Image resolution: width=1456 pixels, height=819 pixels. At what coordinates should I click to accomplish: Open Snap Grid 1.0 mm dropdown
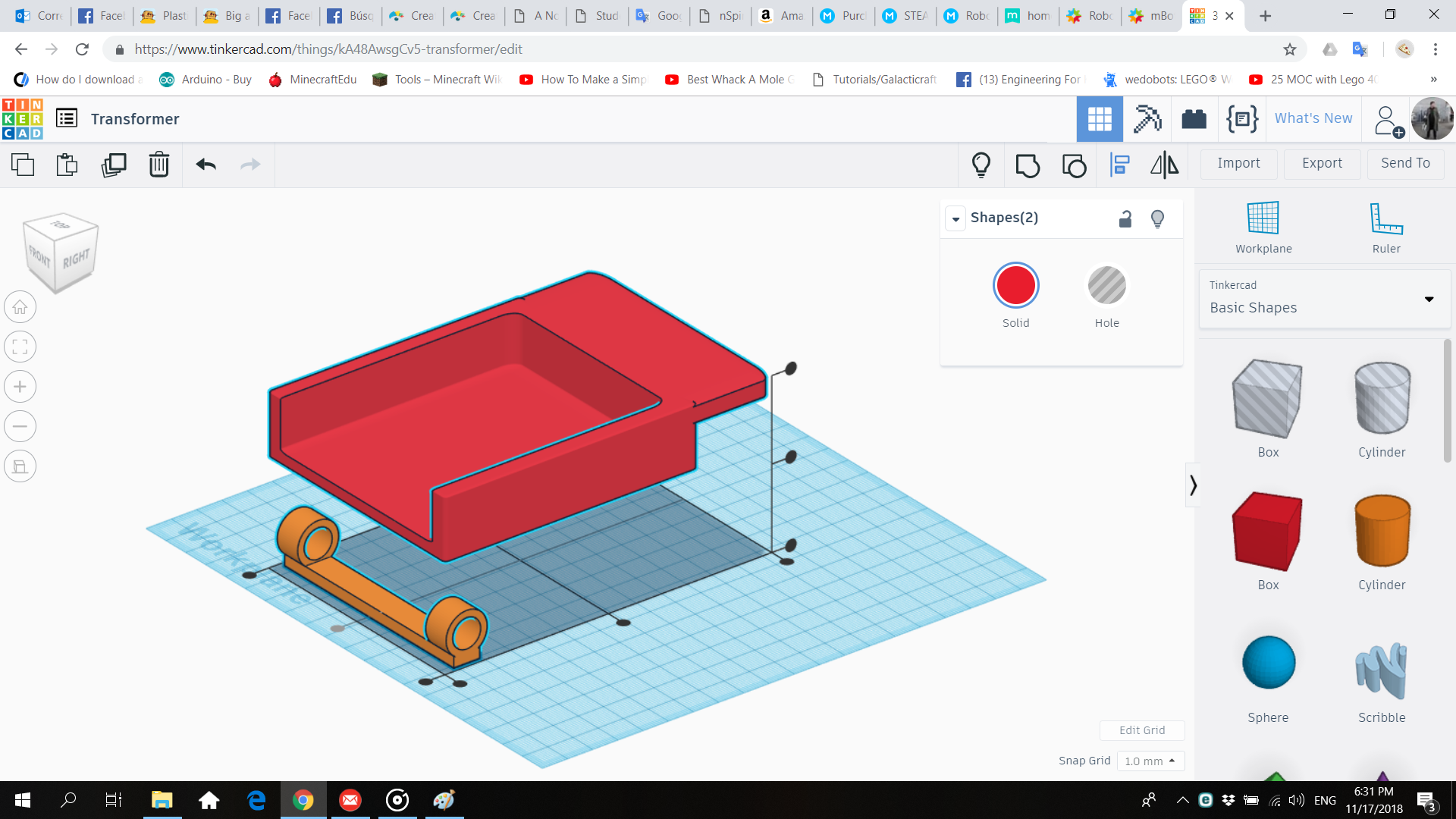(x=1150, y=761)
